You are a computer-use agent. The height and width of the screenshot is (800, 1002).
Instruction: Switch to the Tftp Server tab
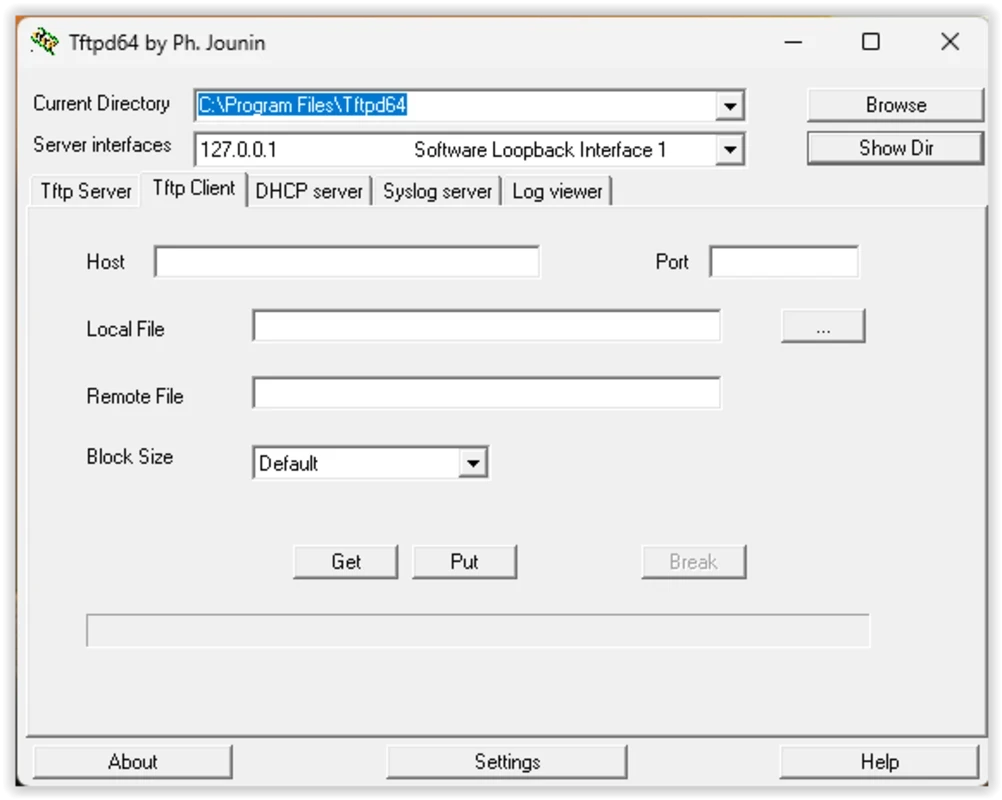coord(86,191)
